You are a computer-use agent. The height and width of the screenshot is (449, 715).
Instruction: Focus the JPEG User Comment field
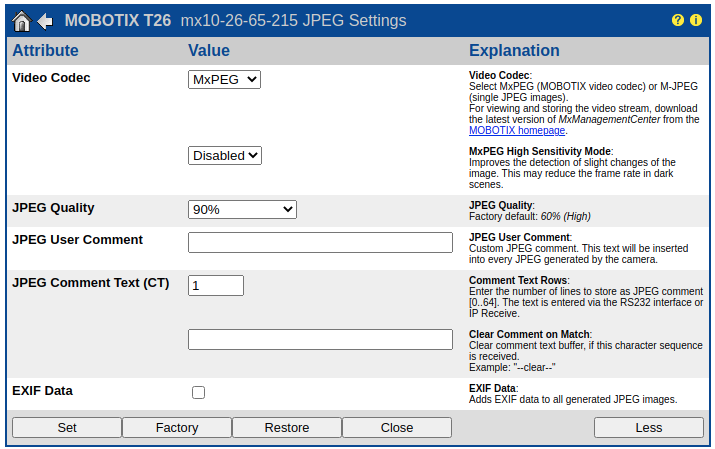[320, 243]
